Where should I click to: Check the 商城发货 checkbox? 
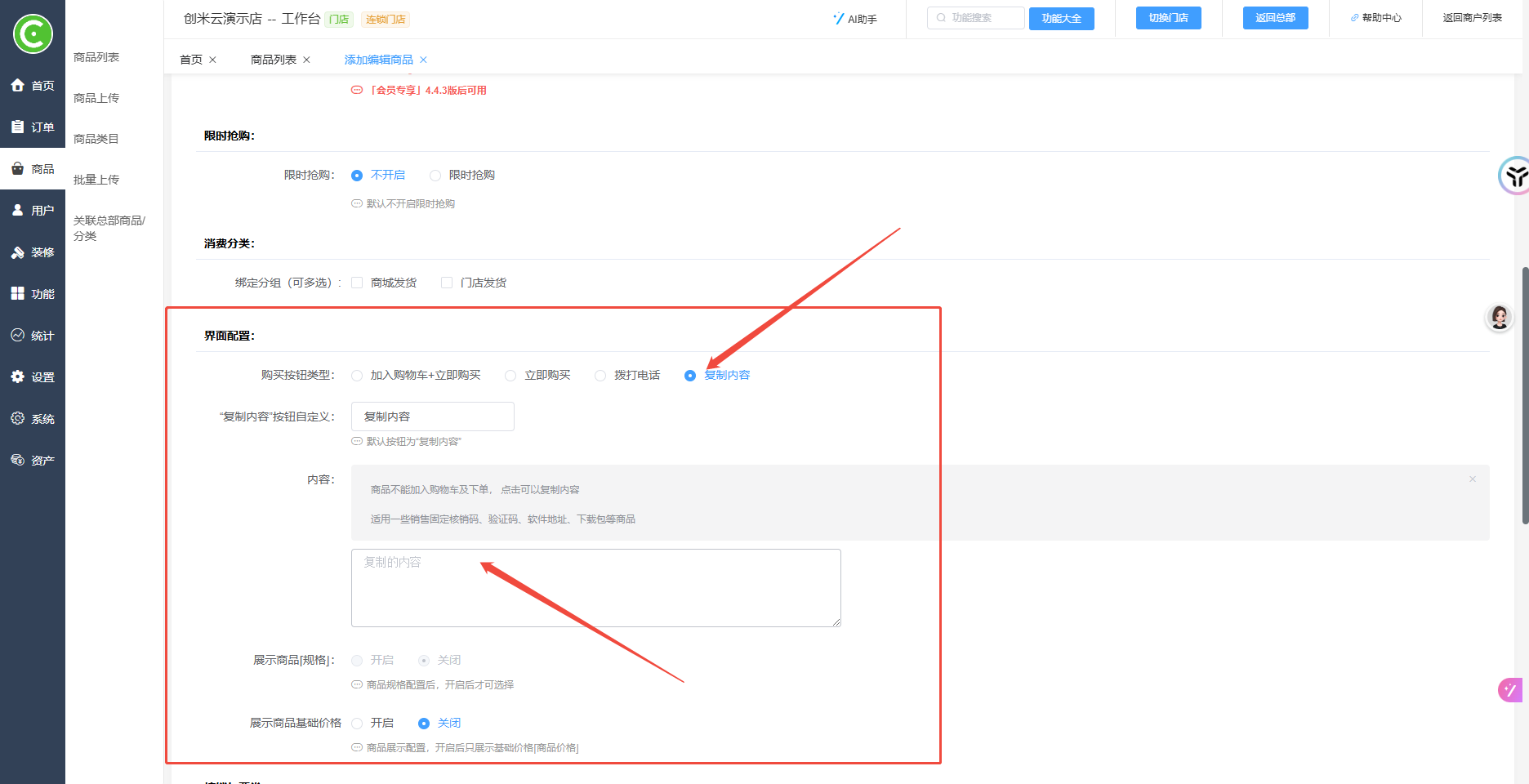pyautogui.click(x=357, y=283)
